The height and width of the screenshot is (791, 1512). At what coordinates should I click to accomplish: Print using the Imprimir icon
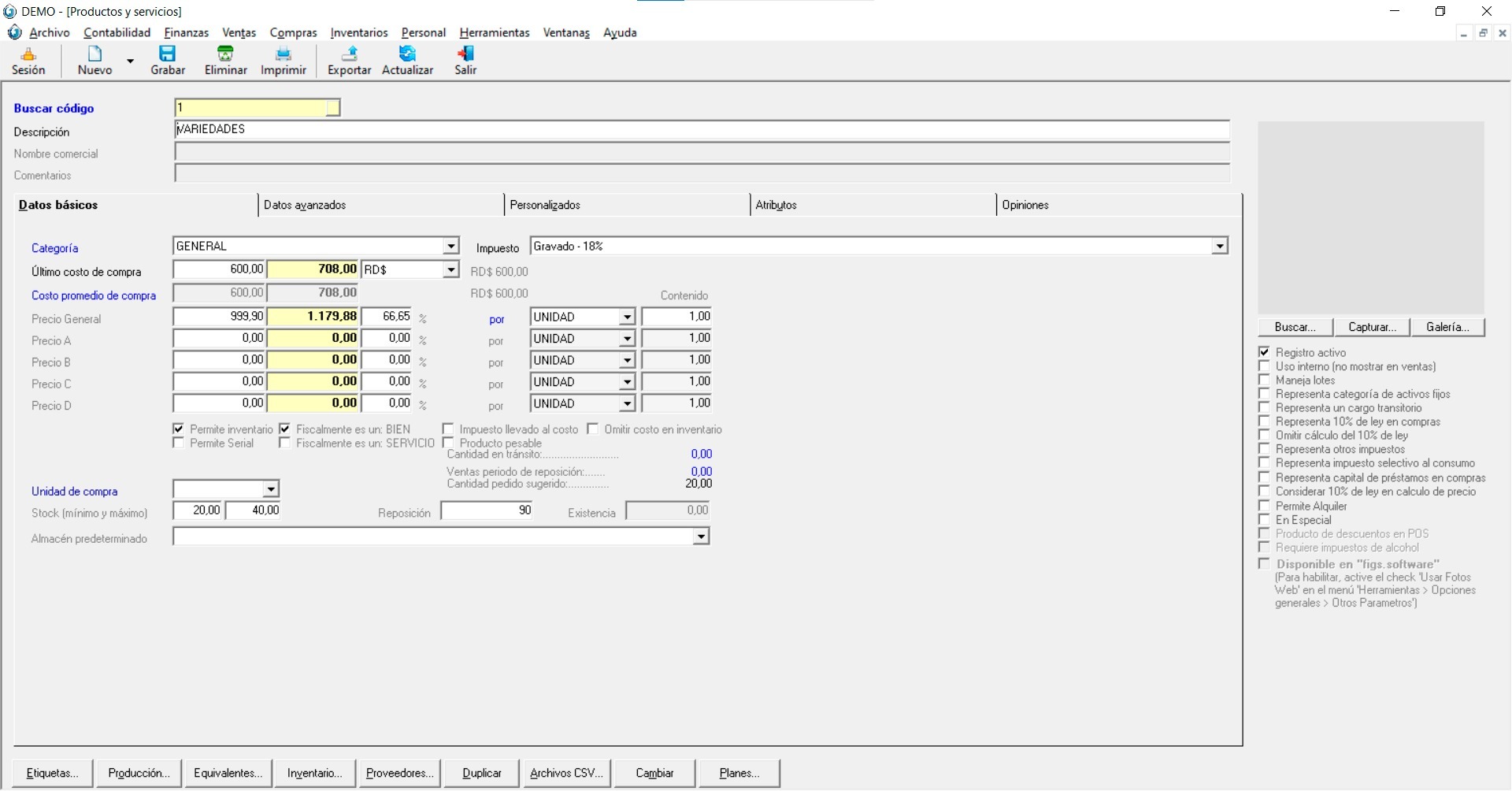283,60
